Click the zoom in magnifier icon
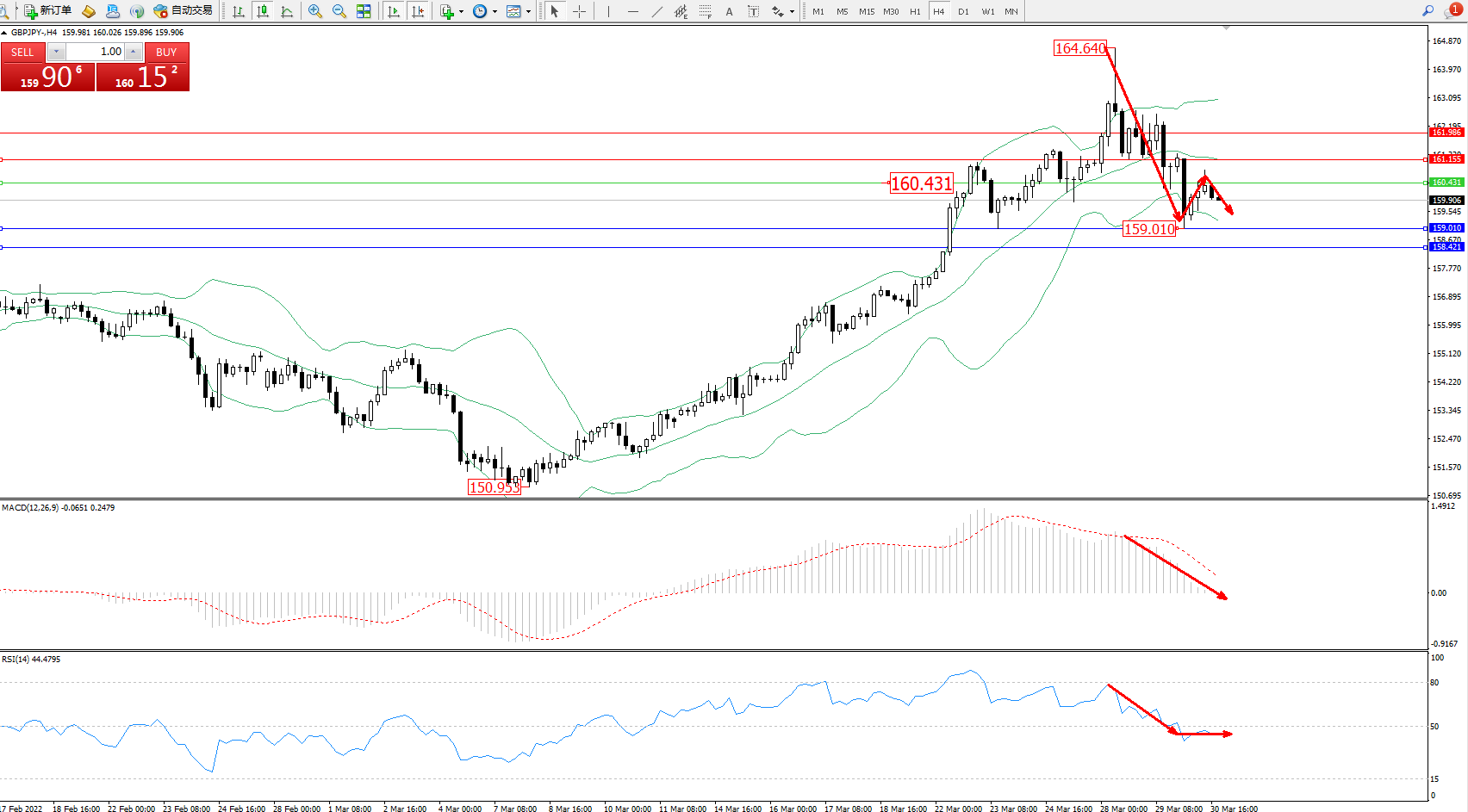This screenshot has height=812, width=1468. click(315, 11)
